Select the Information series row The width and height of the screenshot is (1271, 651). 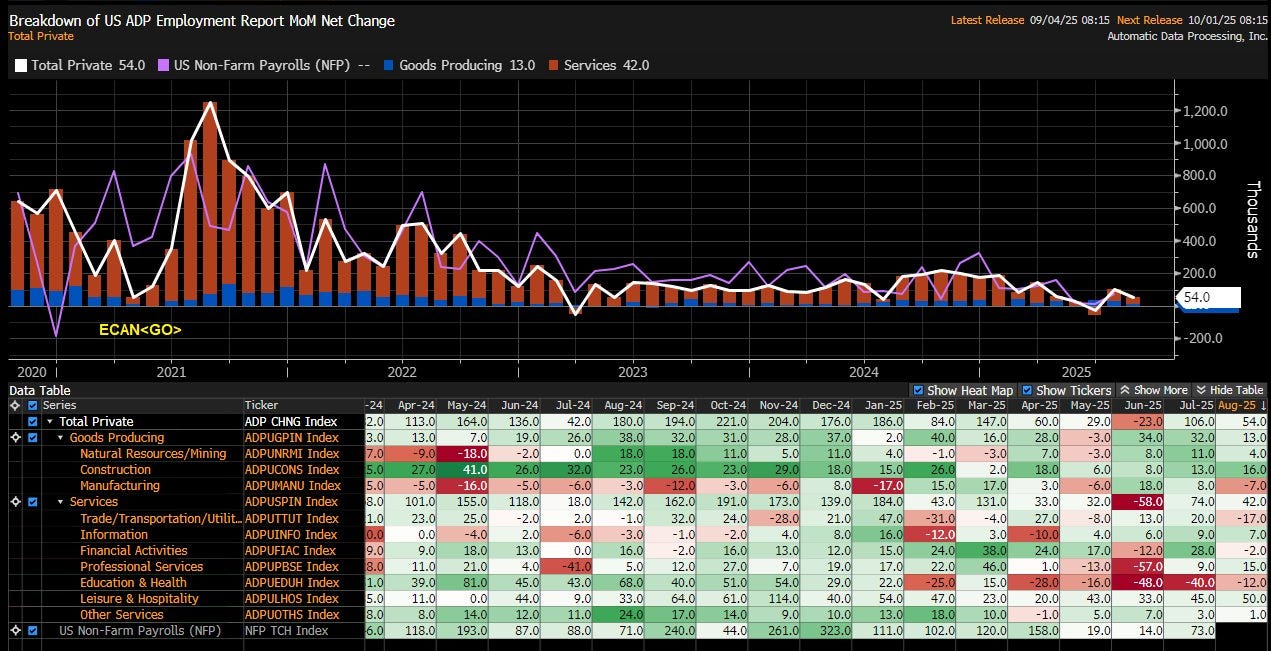click(x=114, y=534)
